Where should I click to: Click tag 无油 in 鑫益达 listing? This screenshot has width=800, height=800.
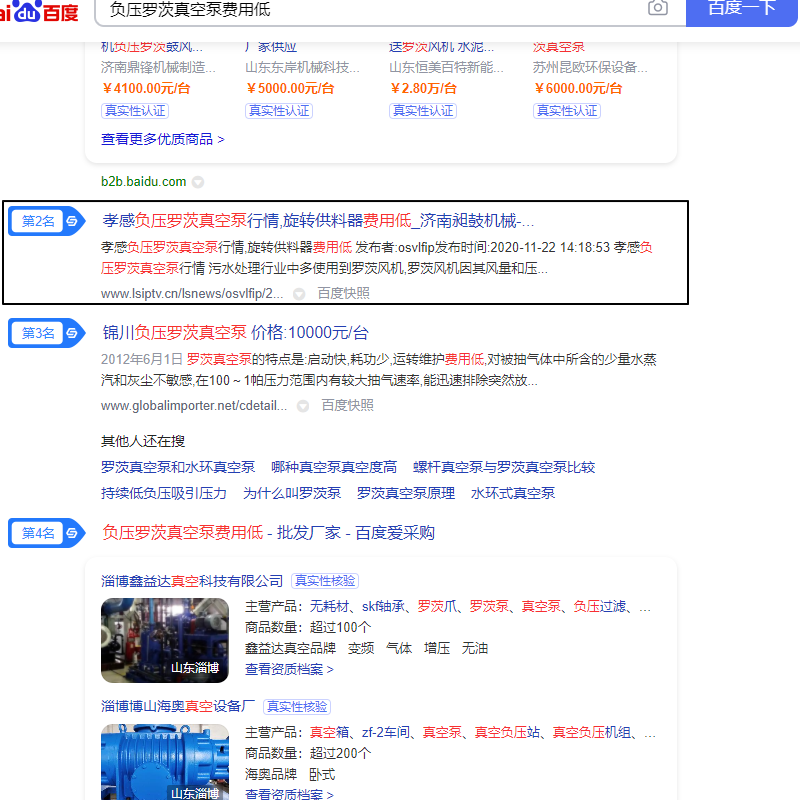tap(475, 648)
